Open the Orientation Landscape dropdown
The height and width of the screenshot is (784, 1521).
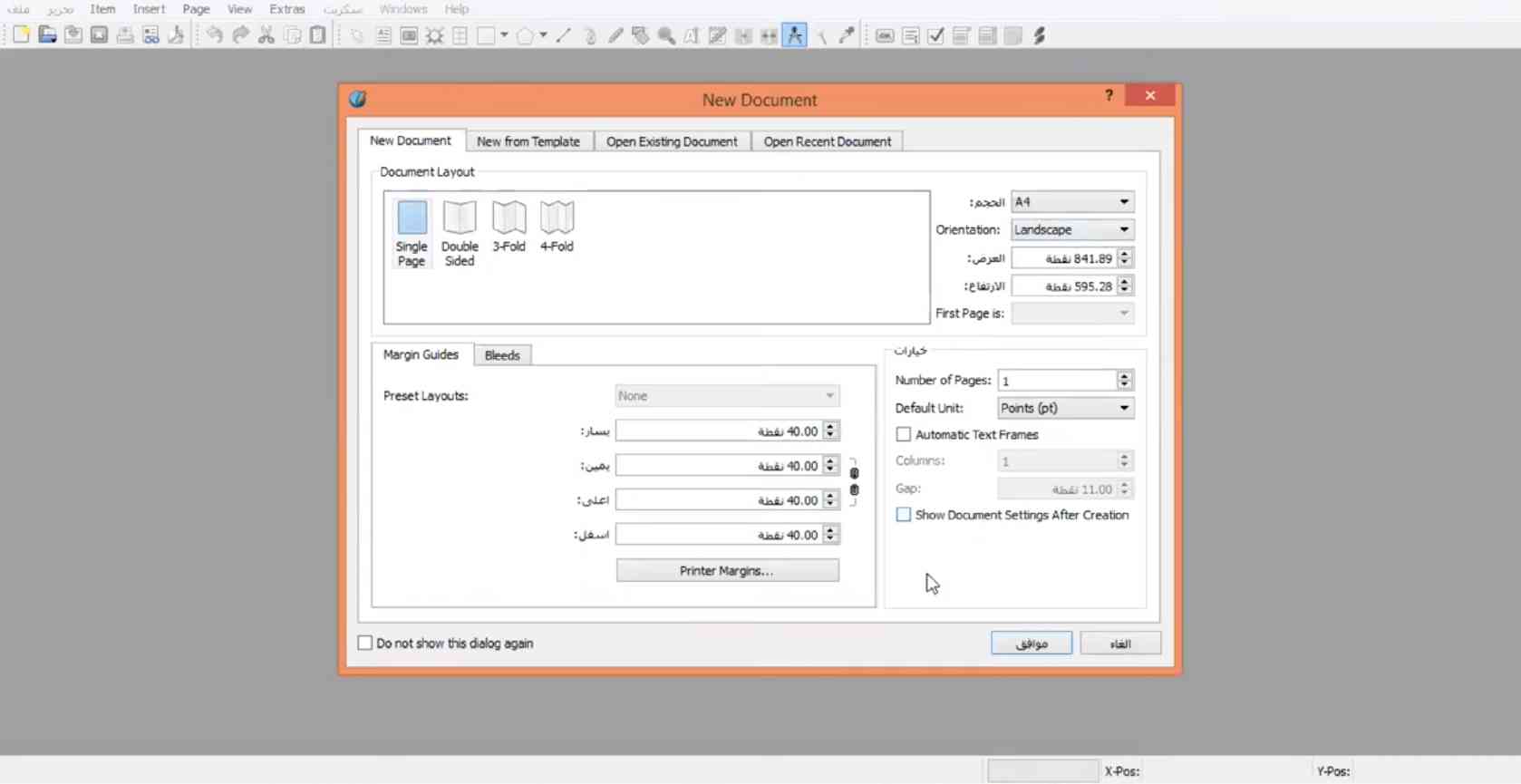pos(1072,229)
